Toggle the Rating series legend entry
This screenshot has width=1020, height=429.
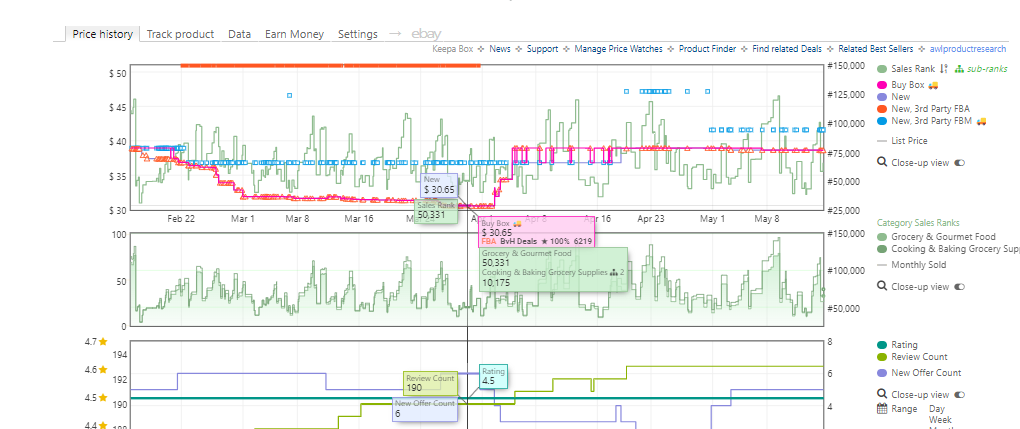pos(897,345)
